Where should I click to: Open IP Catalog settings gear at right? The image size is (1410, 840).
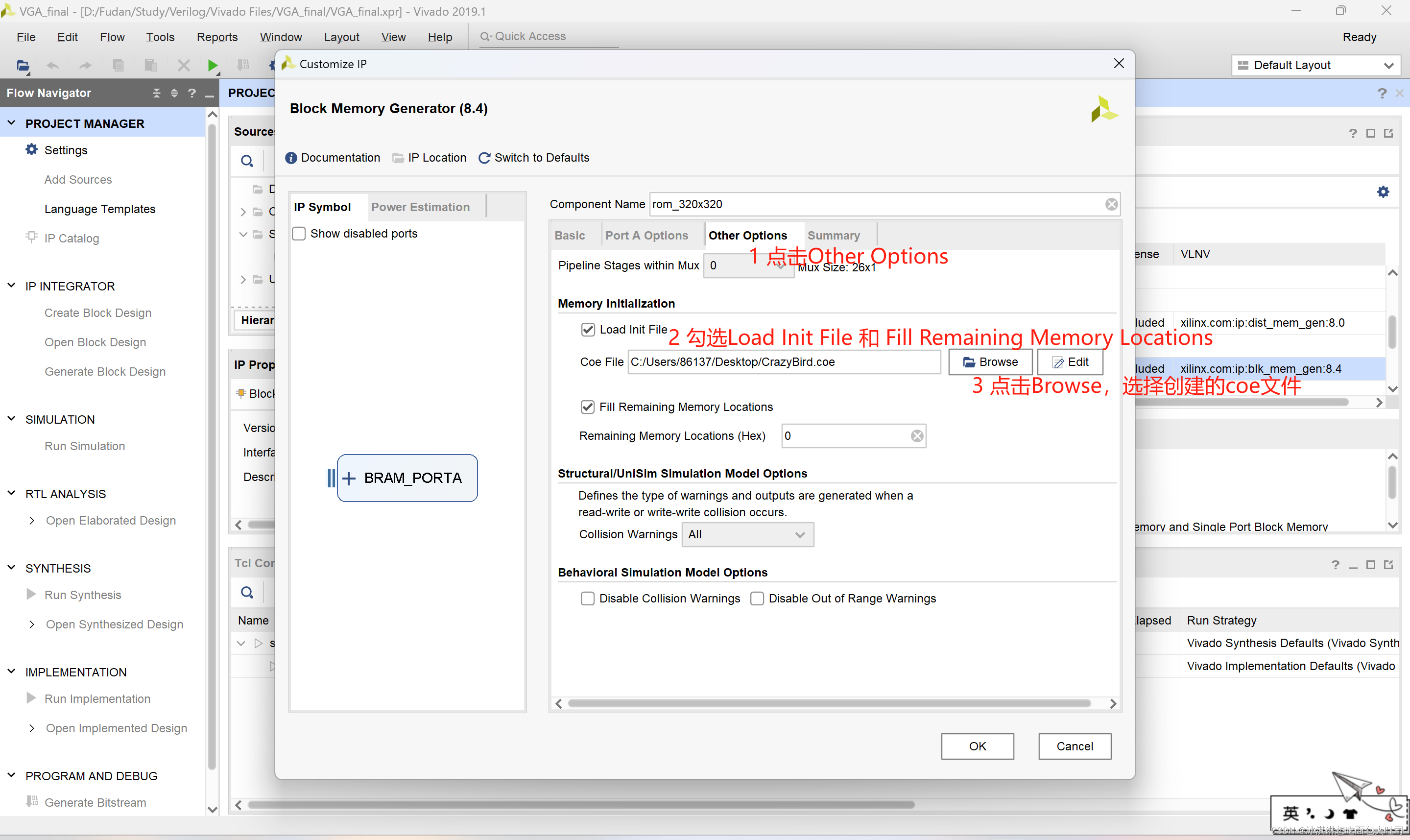coord(1383,192)
